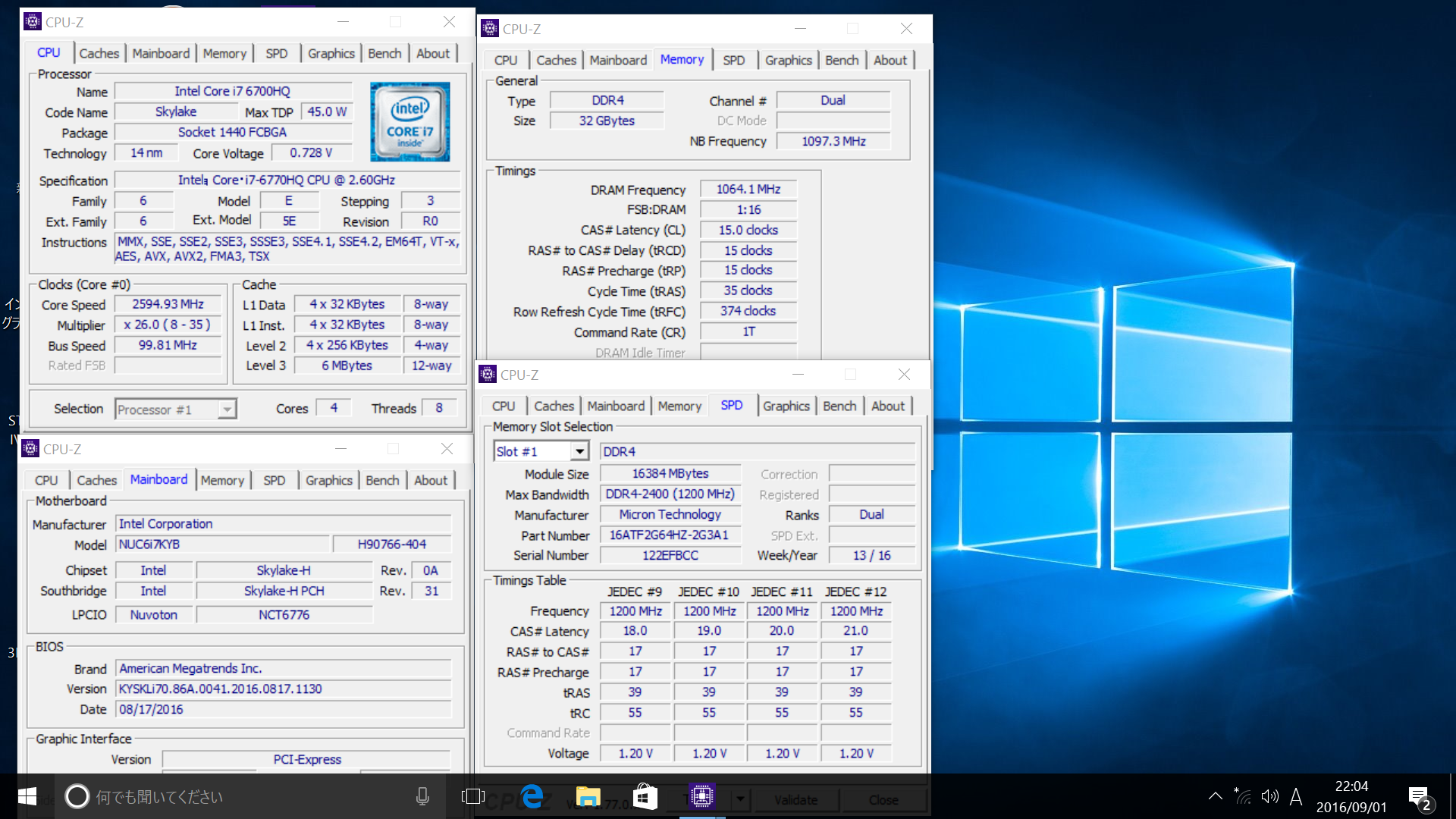
Task: Open Windows Store from taskbar
Action: point(645,796)
